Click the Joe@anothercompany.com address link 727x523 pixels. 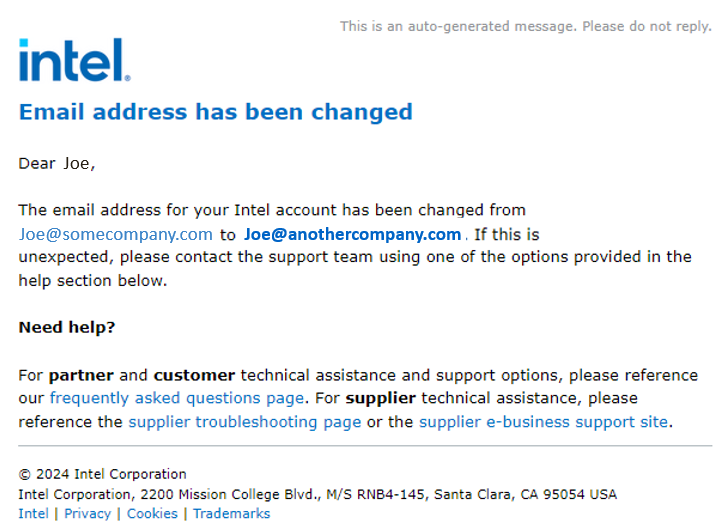pos(352,235)
